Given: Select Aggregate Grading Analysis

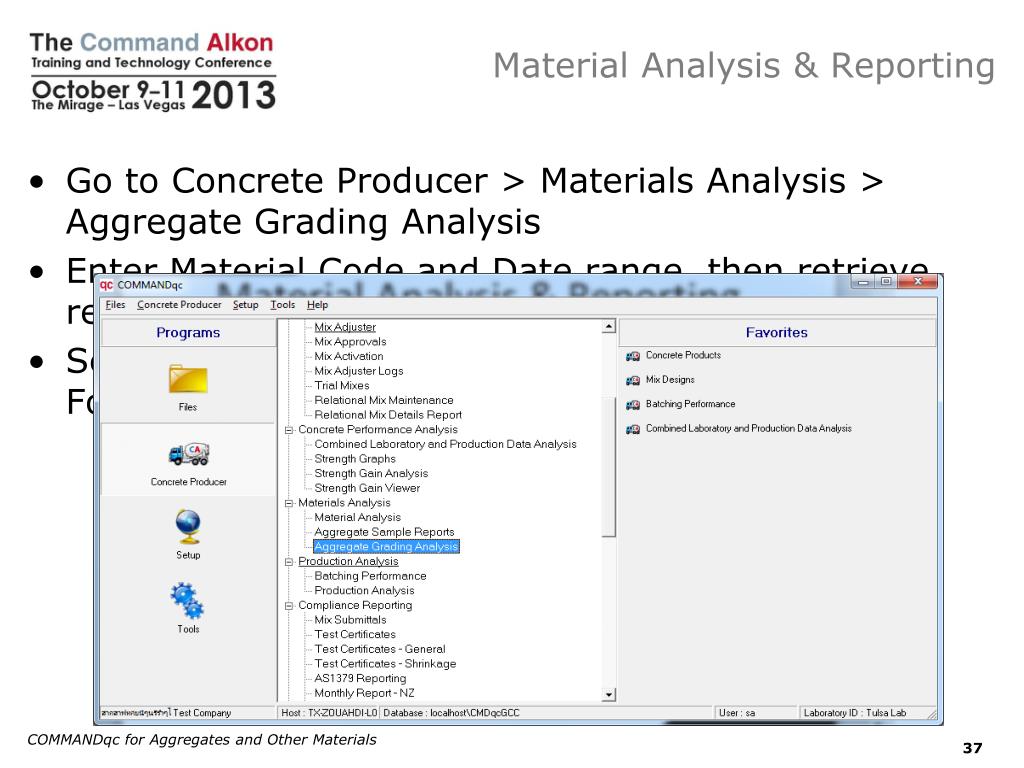Looking at the screenshot, I should coord(386,547).
